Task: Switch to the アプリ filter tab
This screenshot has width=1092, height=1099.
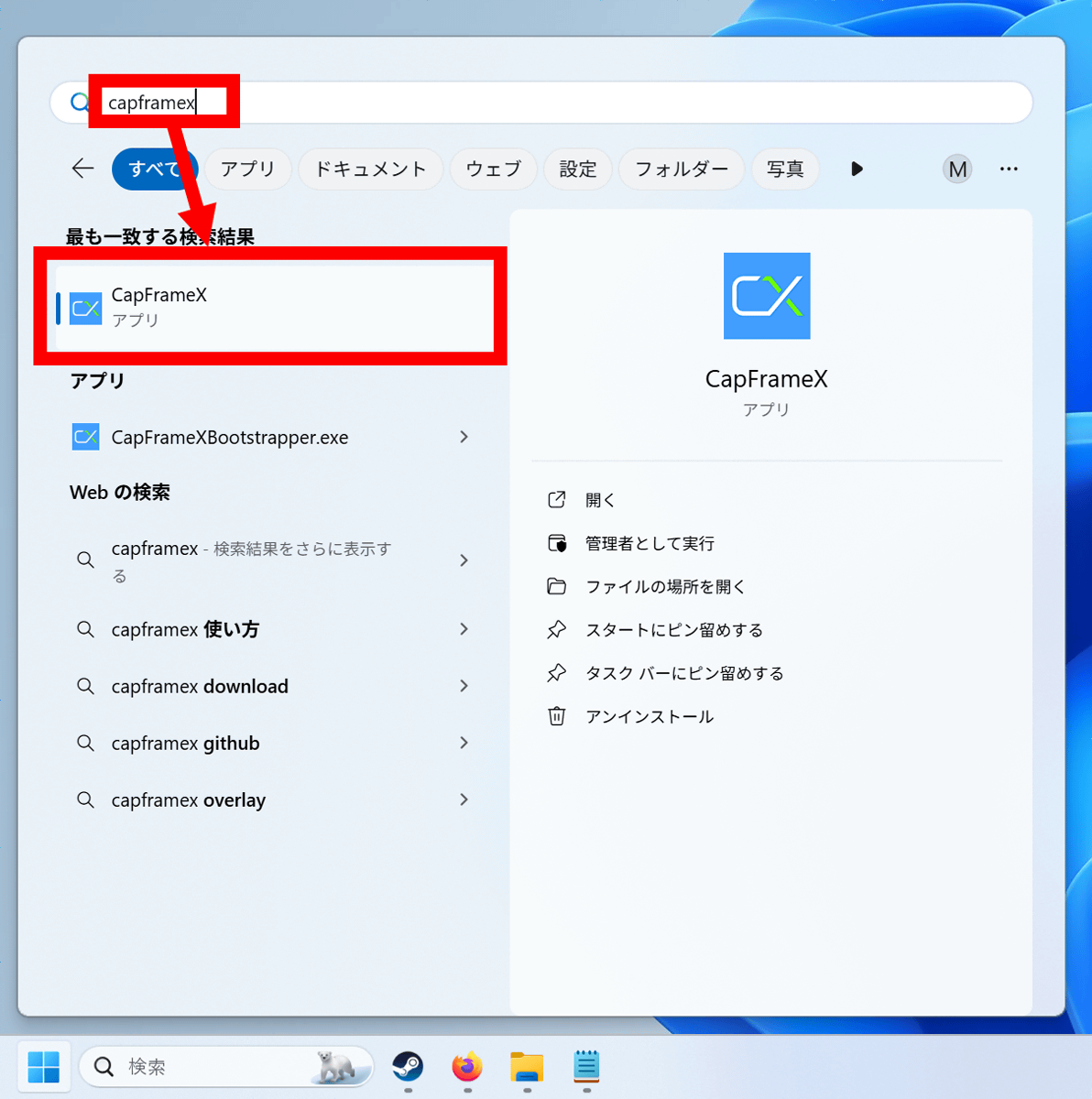Action: point(247,169)
